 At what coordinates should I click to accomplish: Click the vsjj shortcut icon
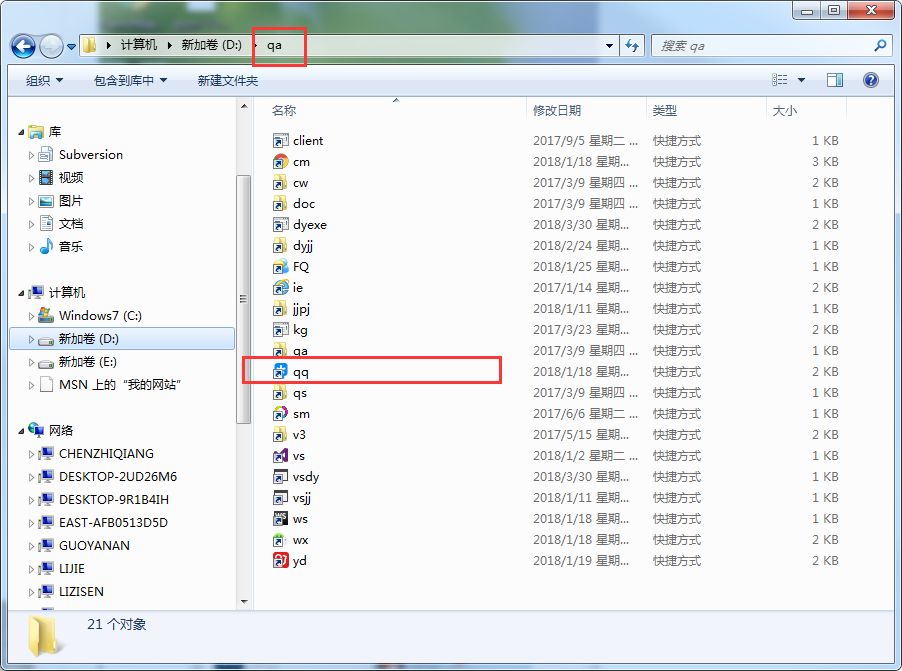[x=280, y=498]
